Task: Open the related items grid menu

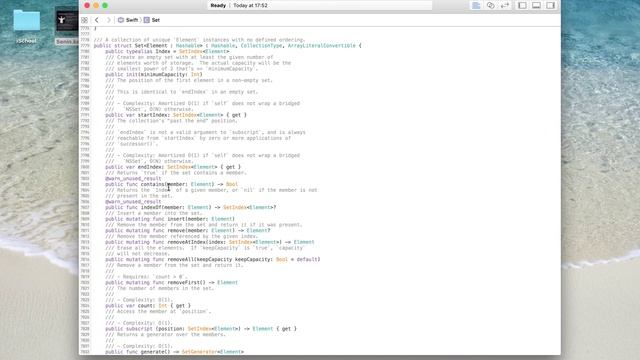Action: (84, 20)
